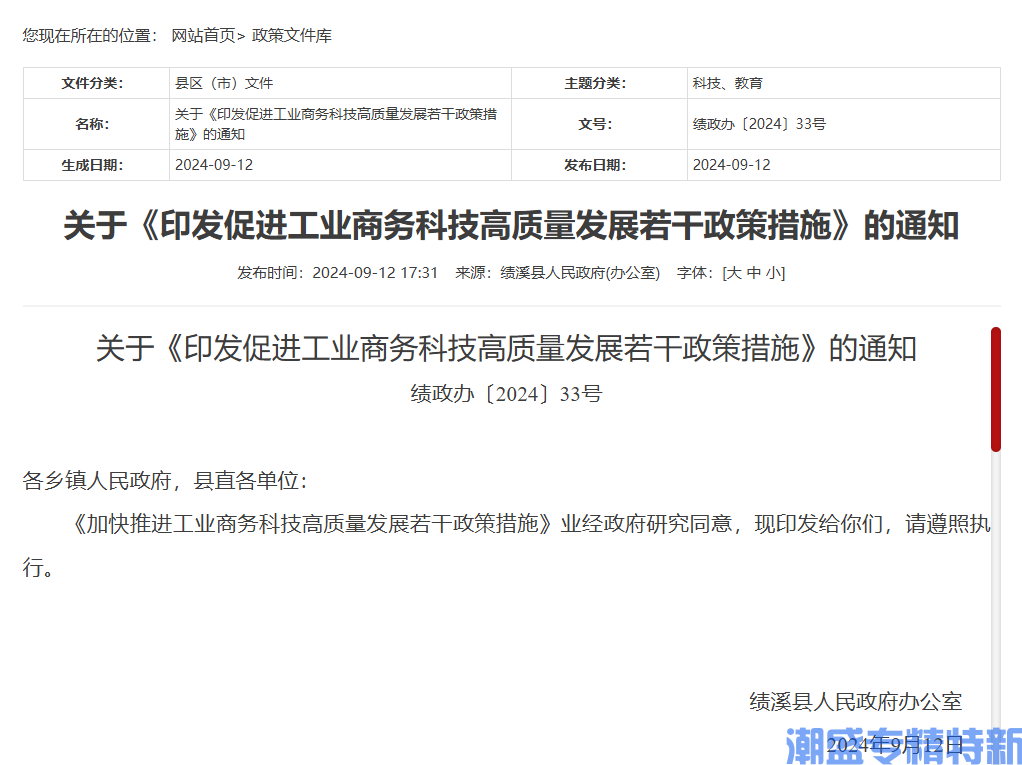1022x765 pixels.
Task: Click the 名称 label cell
Action: [96, 124]
